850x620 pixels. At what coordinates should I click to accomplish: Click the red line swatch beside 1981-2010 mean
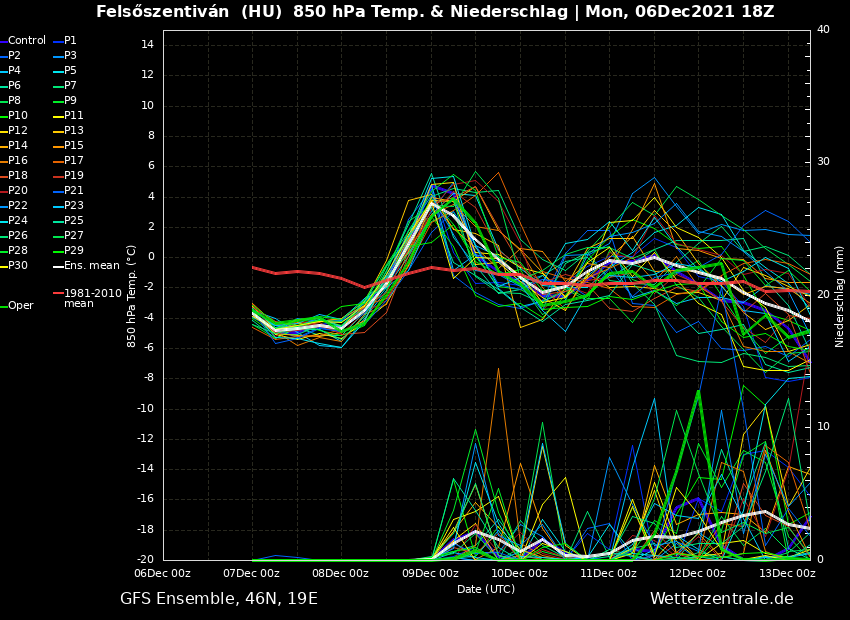pos(58,294)
